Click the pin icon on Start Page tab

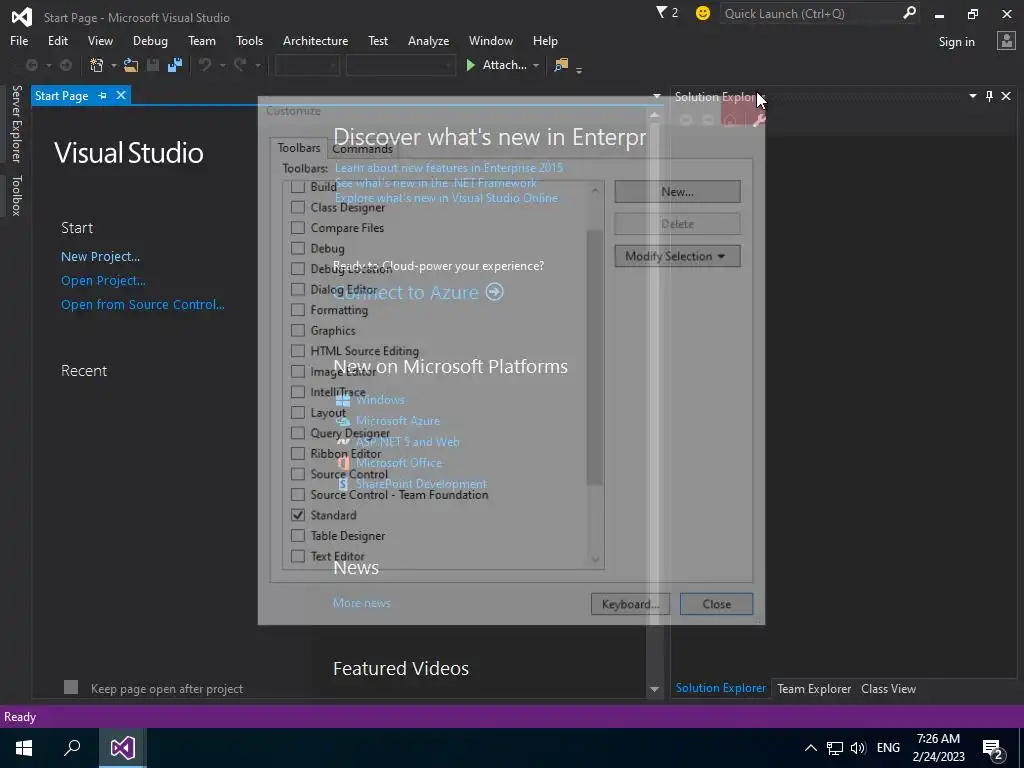point(103,95)
